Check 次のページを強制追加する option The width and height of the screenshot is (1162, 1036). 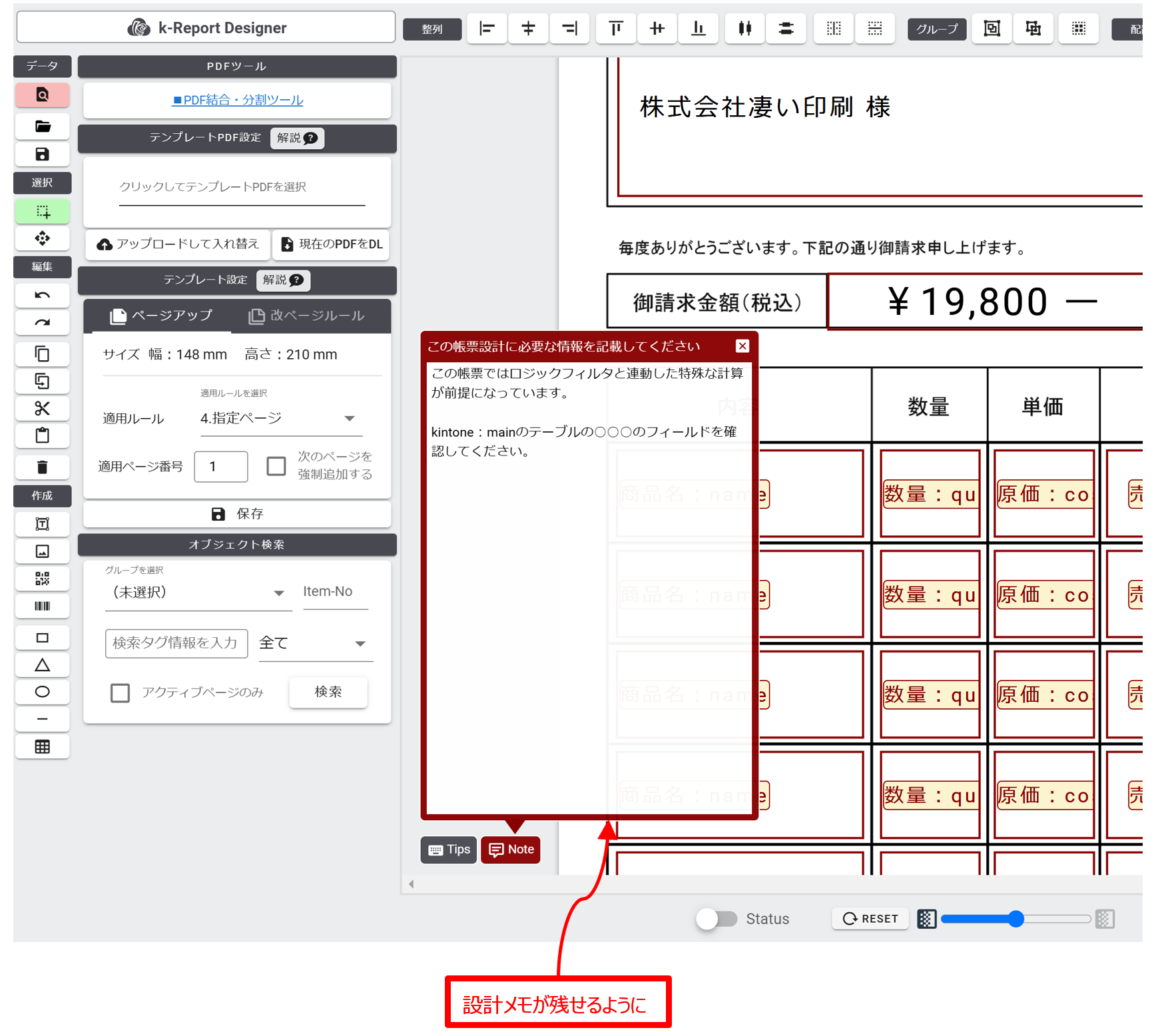(276, 465)
